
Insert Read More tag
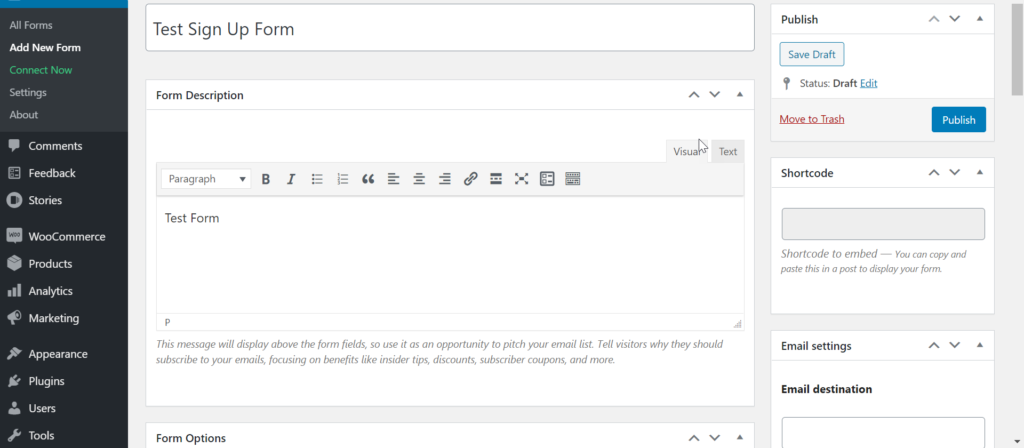pos(496,179)
